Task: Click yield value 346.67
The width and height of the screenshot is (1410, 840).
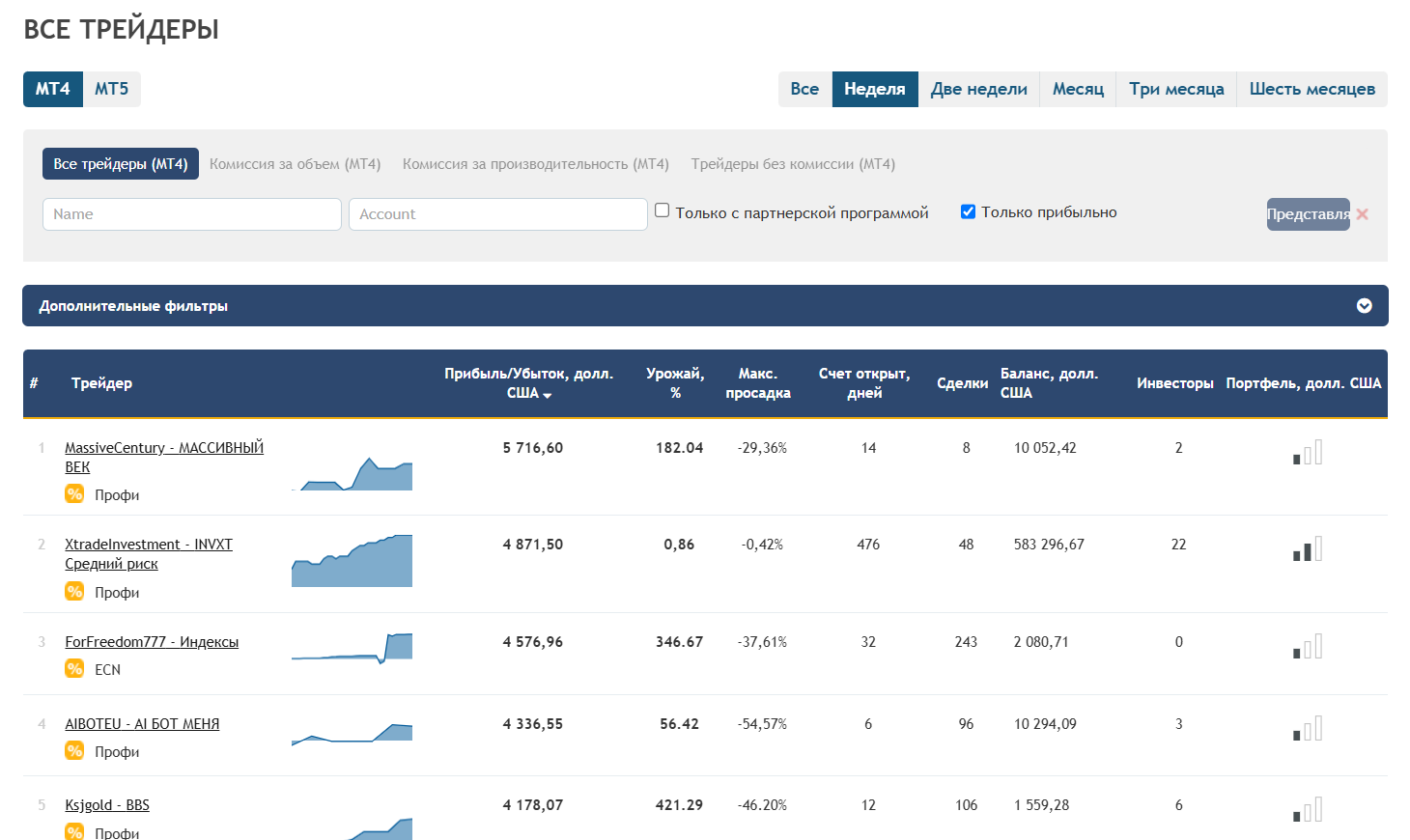Action: [x=680, y=642]
